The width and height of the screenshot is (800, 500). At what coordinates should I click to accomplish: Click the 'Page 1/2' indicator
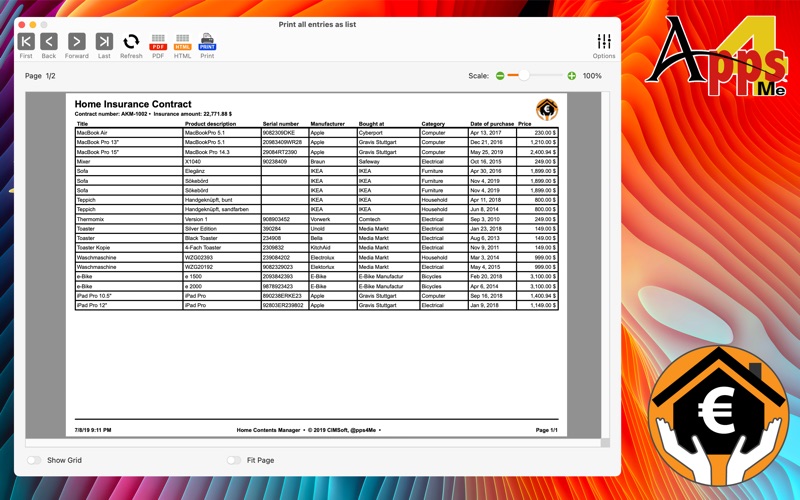pyautogui.click(x=40, y=76)
